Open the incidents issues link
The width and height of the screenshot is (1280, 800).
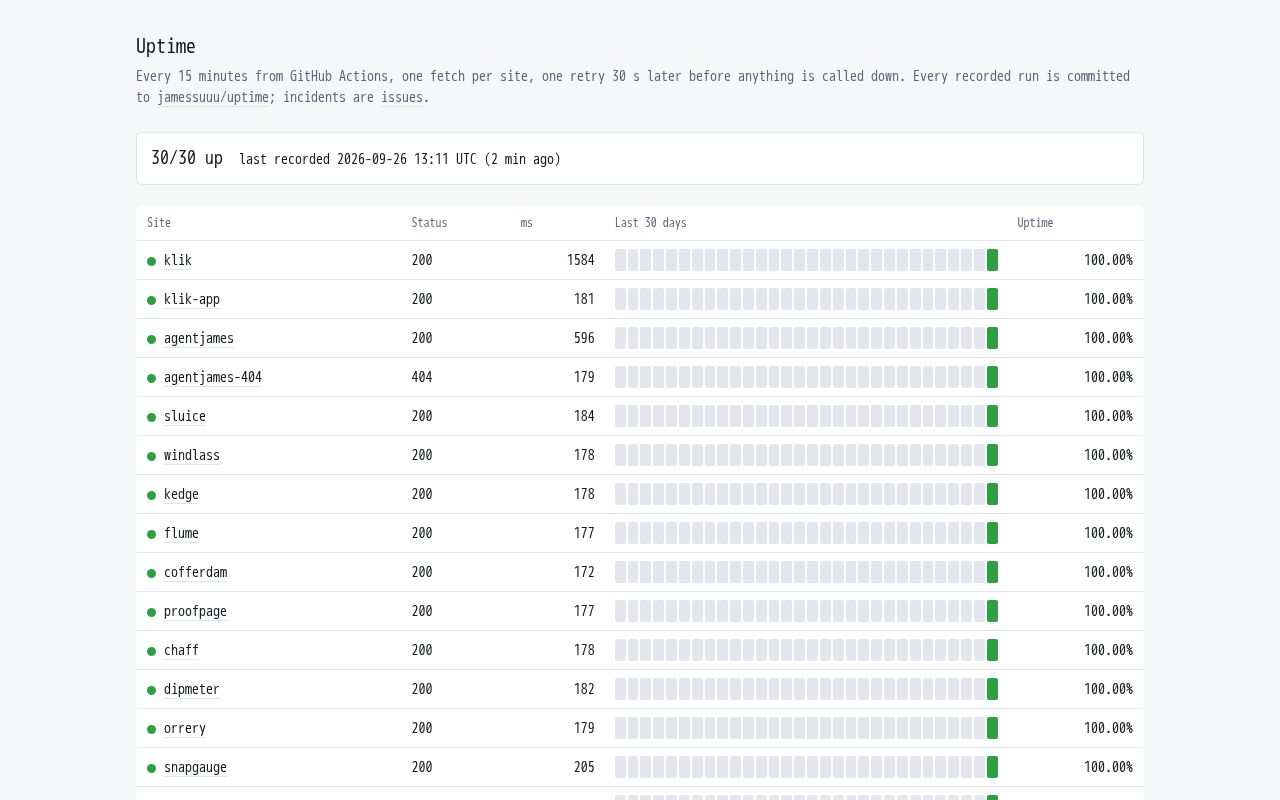(402, 97)
